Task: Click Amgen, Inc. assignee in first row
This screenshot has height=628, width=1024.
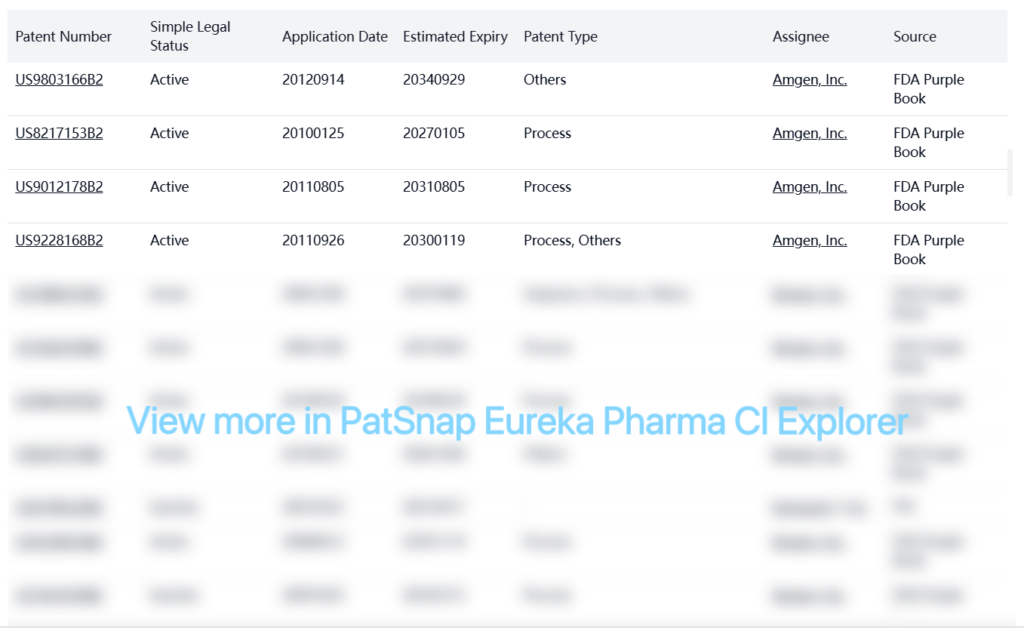Action: (x=809, y=80)
